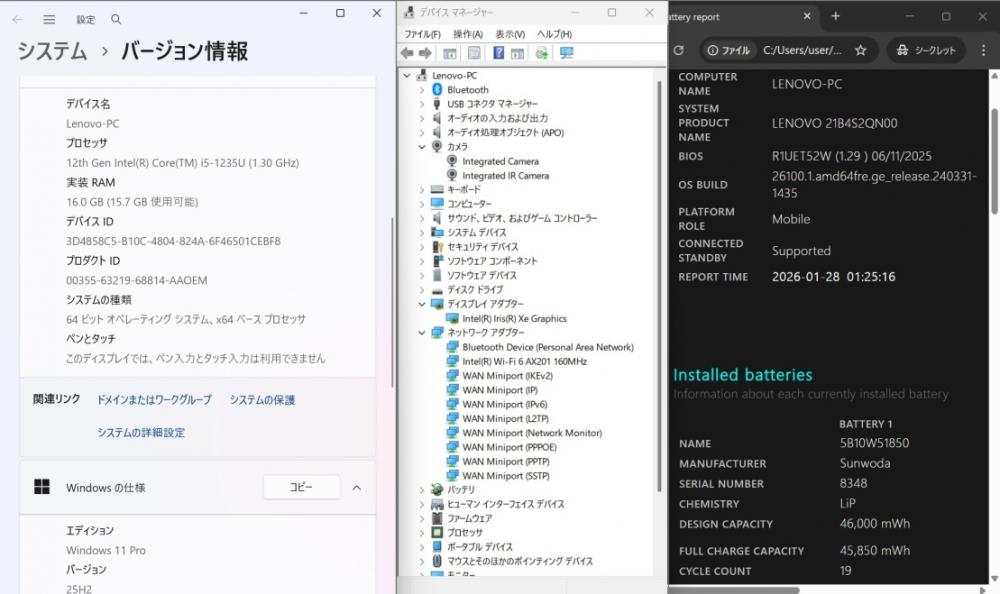This screenshot has width=1000, height=594.
Task: Click device ID value 3D4858C5-B10C-4804-824A-6F46501CEBF8
Action: pyautogui.click(x=173, y=241)
